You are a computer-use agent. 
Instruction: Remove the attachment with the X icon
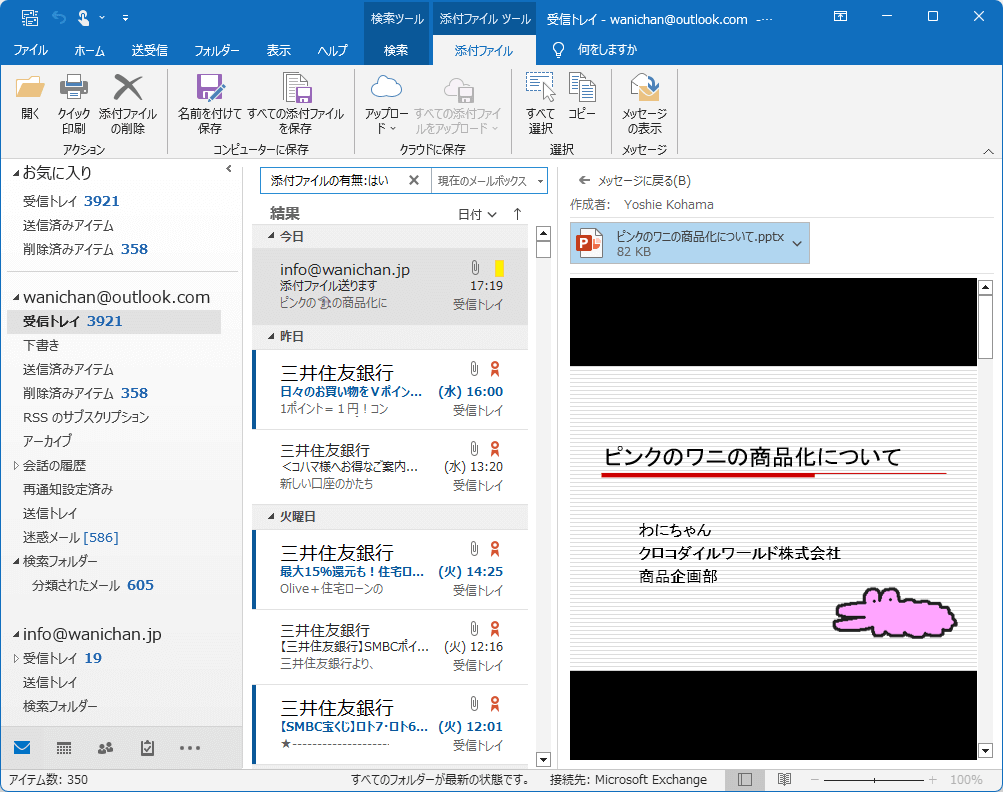point(128,104)
